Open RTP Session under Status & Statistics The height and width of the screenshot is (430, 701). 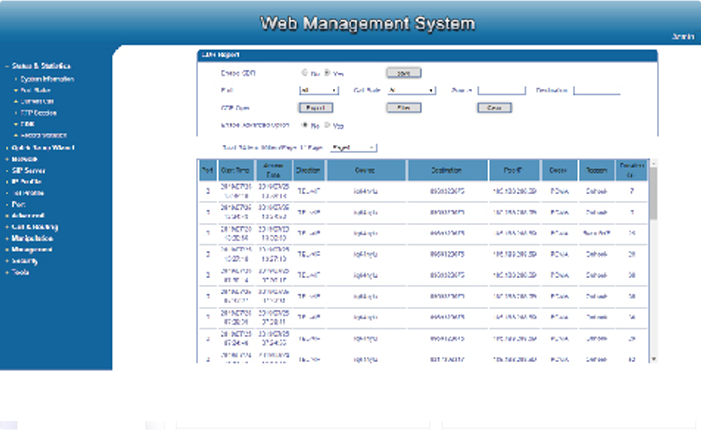click(x=38, y=113)
